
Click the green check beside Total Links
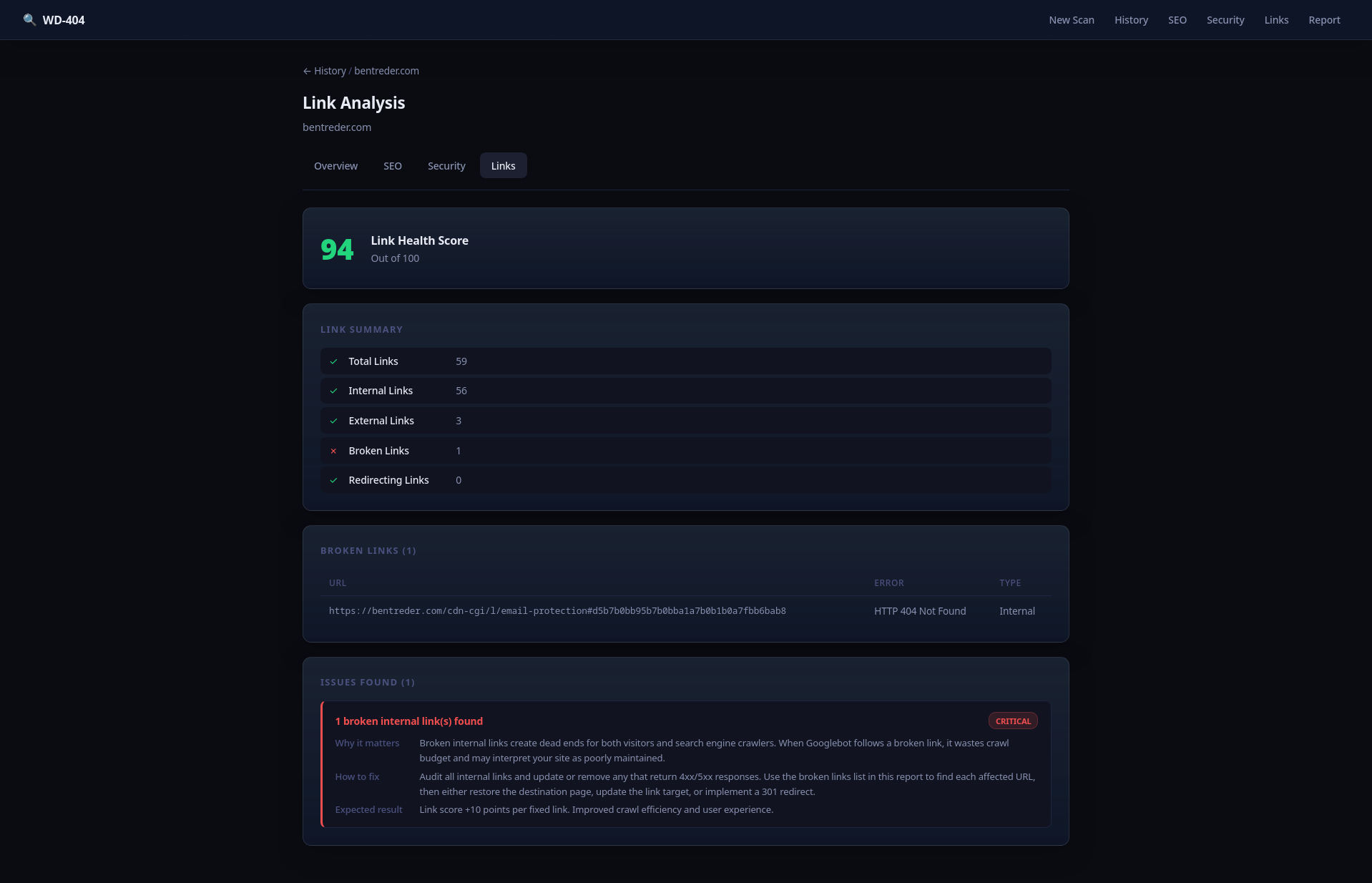coord(333,361)
